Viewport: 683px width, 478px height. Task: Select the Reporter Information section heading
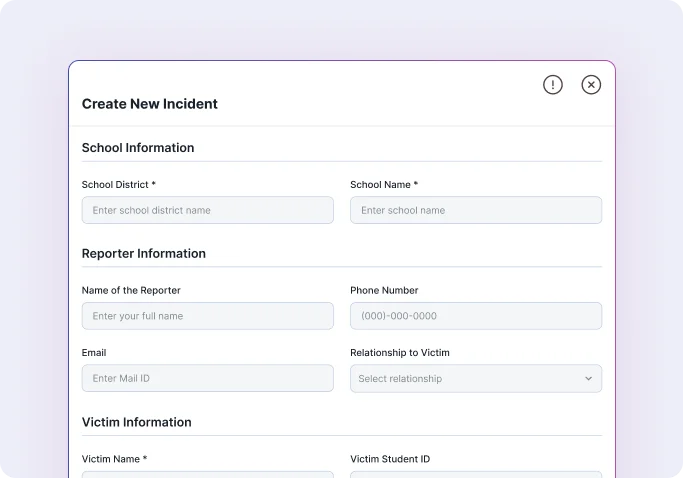click(x=144, y=254)
